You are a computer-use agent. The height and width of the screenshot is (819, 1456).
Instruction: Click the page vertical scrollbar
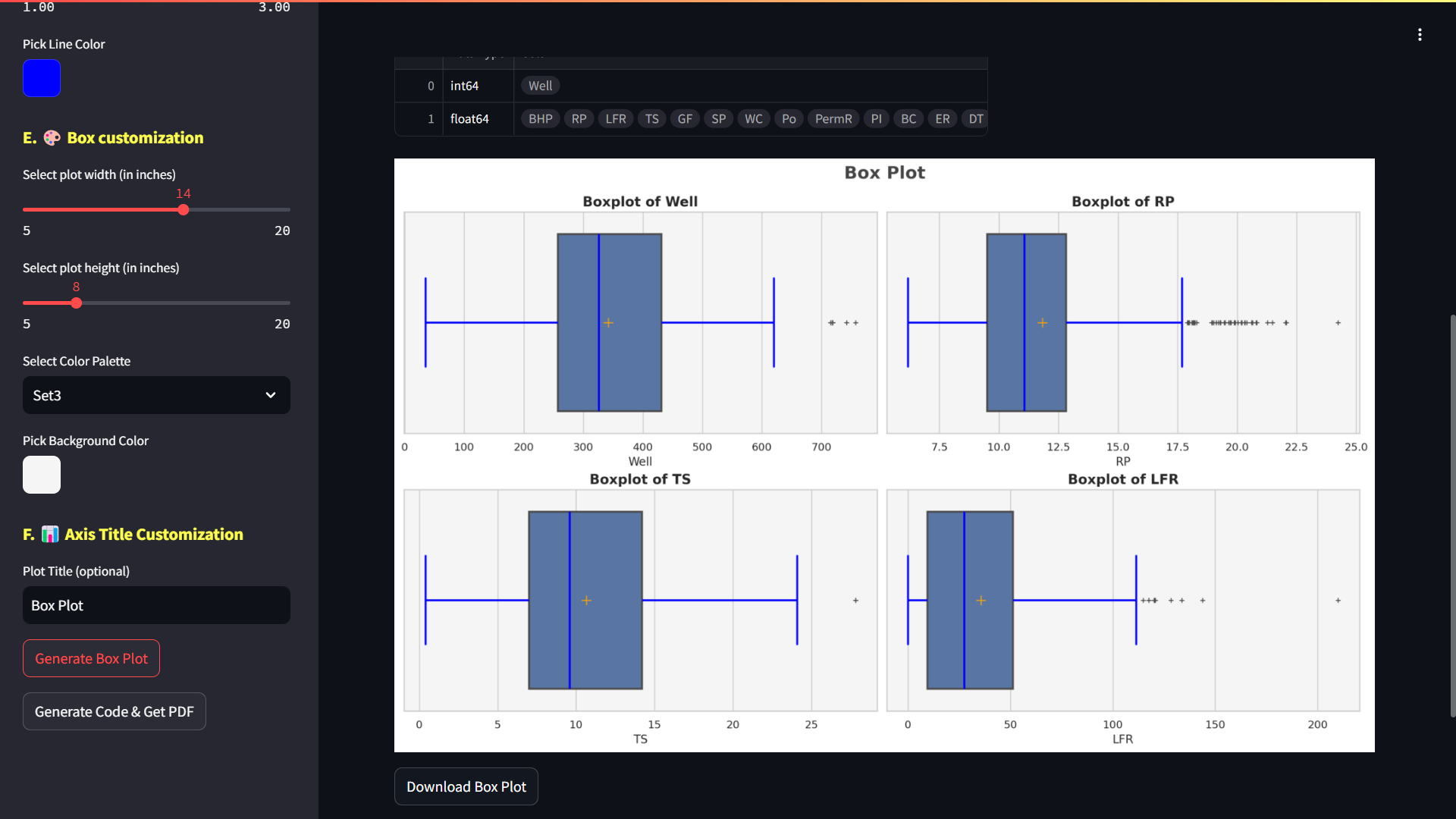coord(1451,516)
